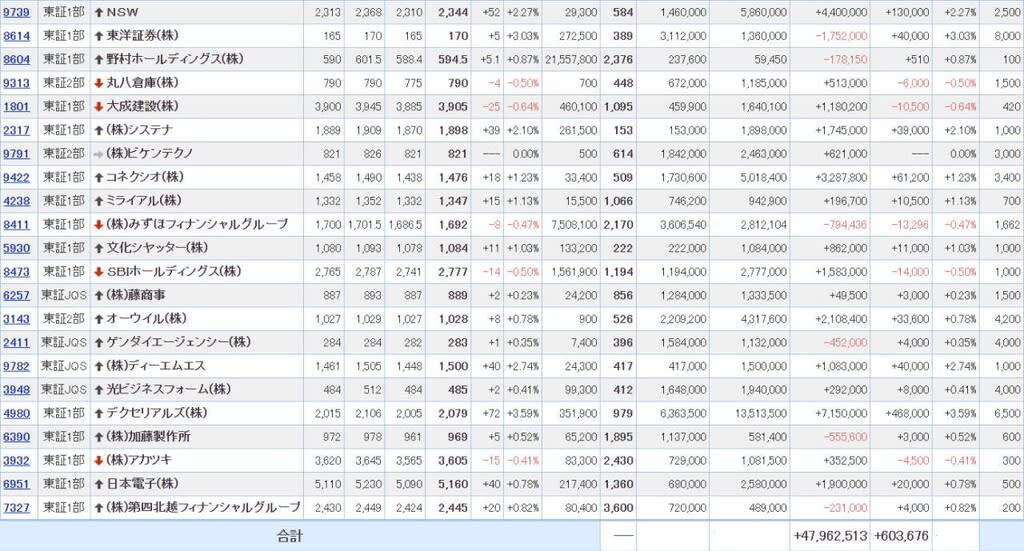Image resolution: width=1024 pixels, height=551 pixels.
Task: Click the down arrow beside 丸八倉庫(株)
Action: (x=99, y=83)
